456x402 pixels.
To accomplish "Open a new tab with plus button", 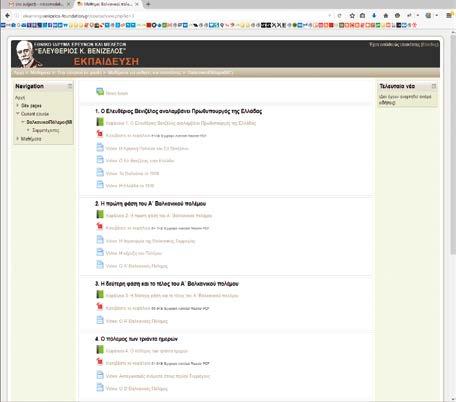I will pos(148,4).
